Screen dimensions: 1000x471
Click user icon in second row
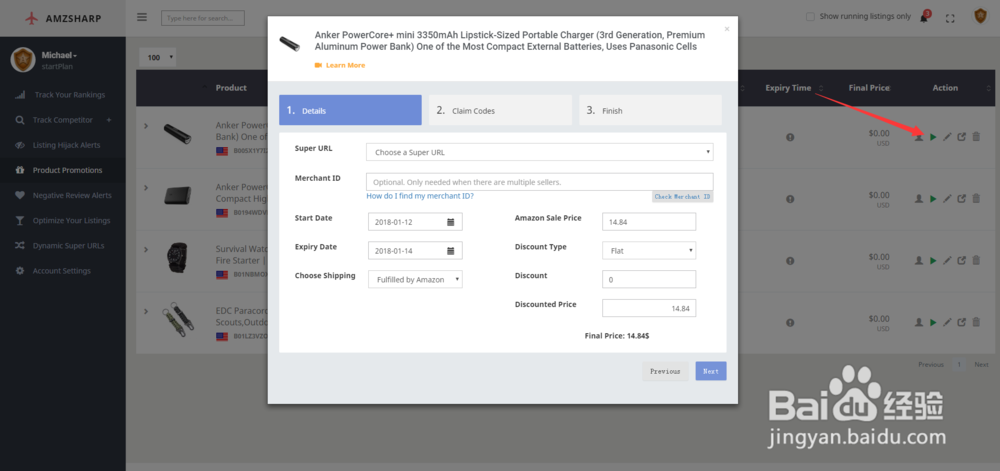[x=919, y=199]
